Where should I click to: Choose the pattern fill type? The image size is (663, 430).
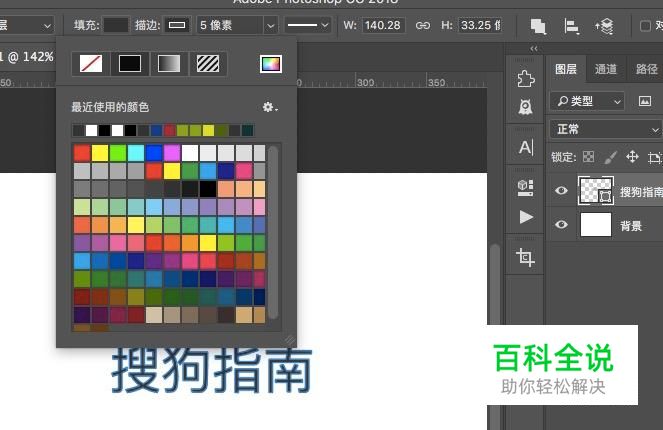[208, 64]
